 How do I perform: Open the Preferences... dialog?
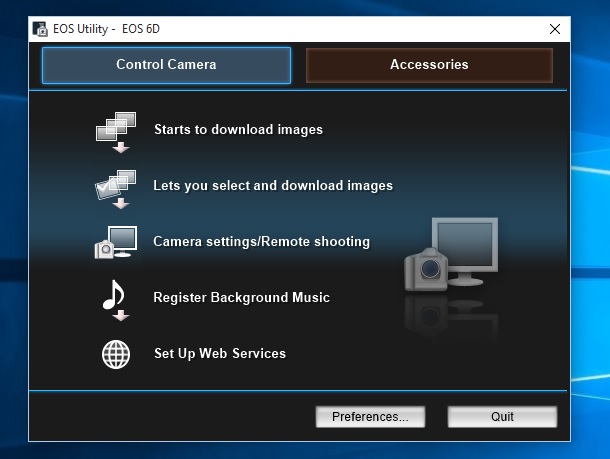pos(370,417)
